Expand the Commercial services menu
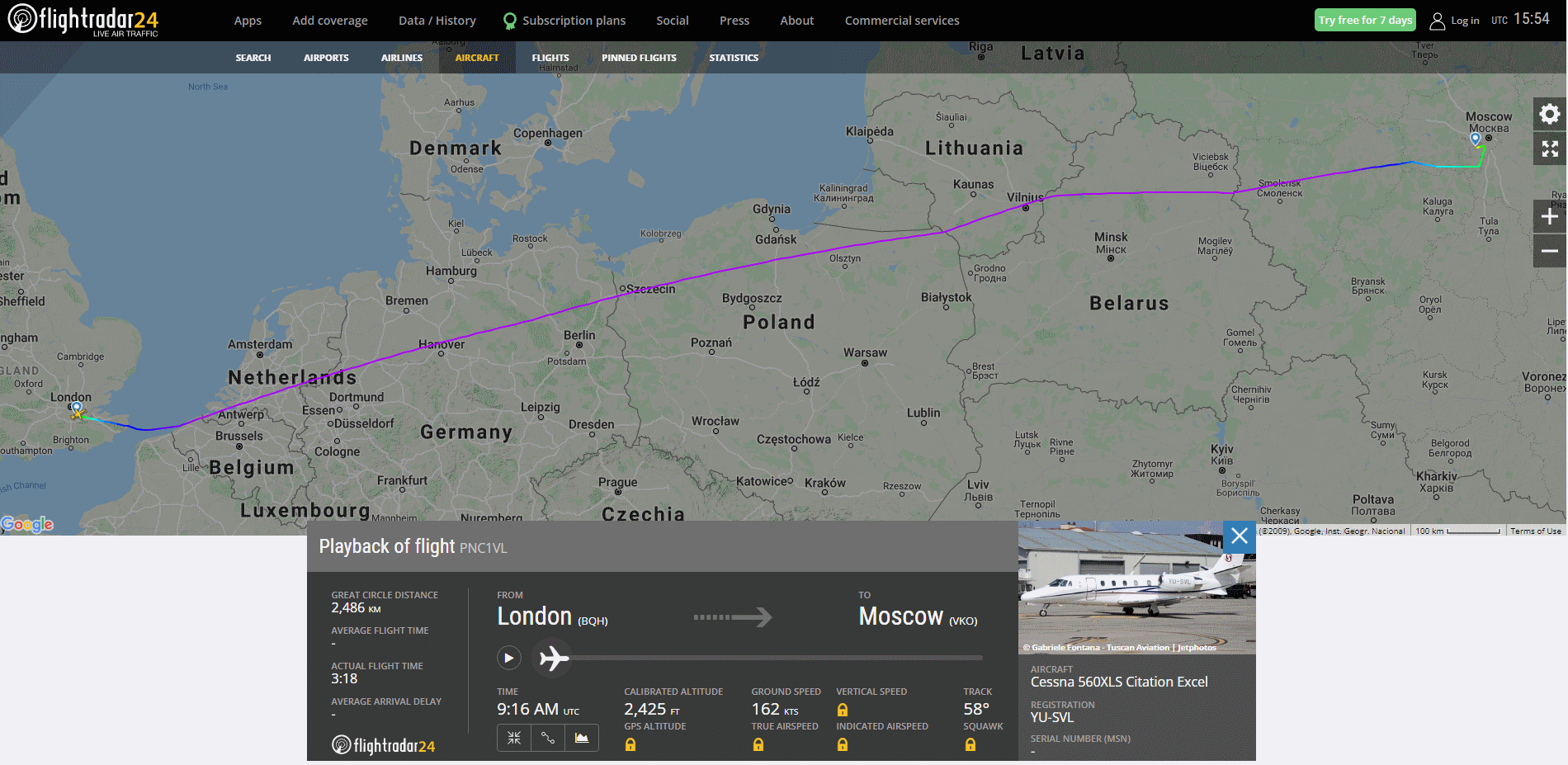1568x765 pixels. [901, 21]
